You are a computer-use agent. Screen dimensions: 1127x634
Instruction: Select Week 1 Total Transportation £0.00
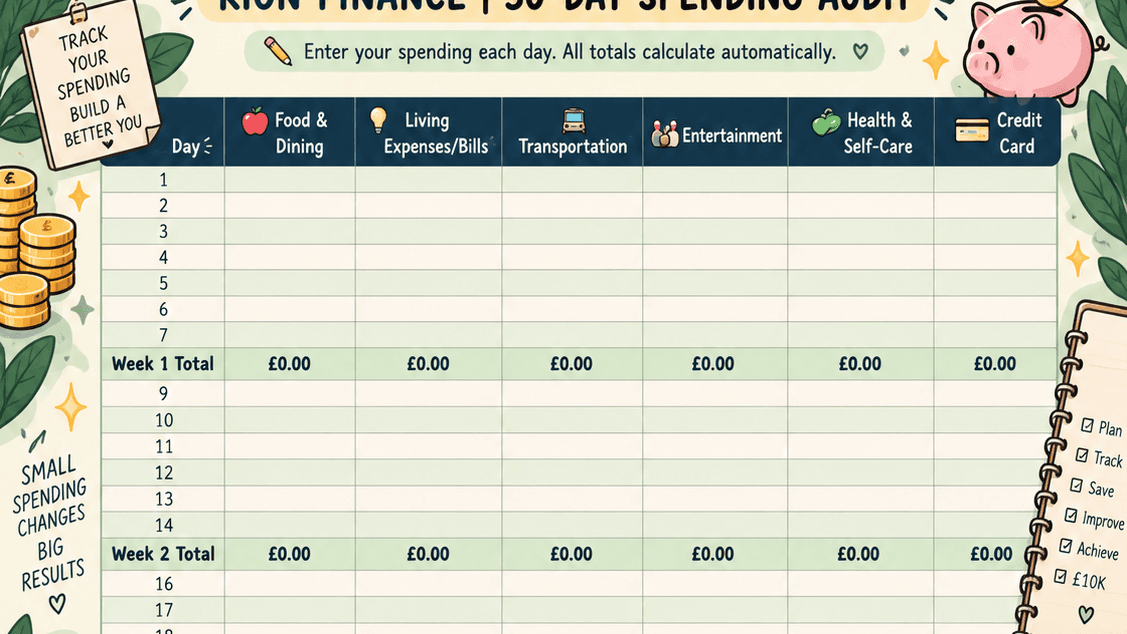[x=571, y=364]
